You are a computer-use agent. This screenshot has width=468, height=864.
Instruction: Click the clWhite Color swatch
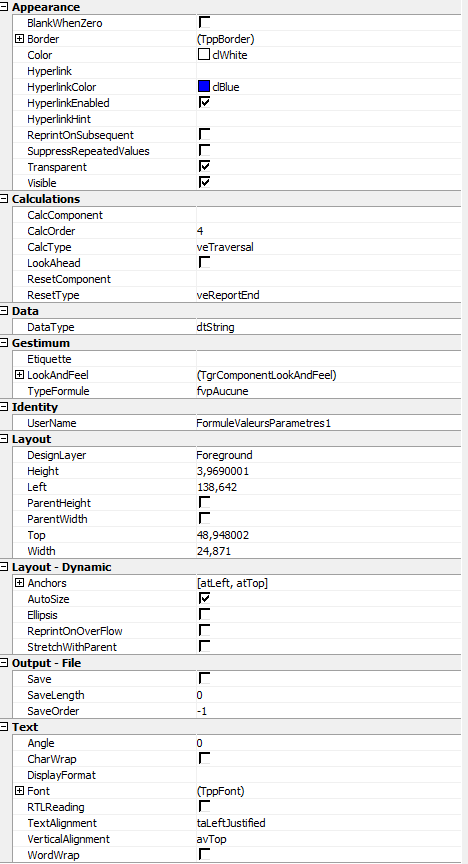tap(204, 55)
